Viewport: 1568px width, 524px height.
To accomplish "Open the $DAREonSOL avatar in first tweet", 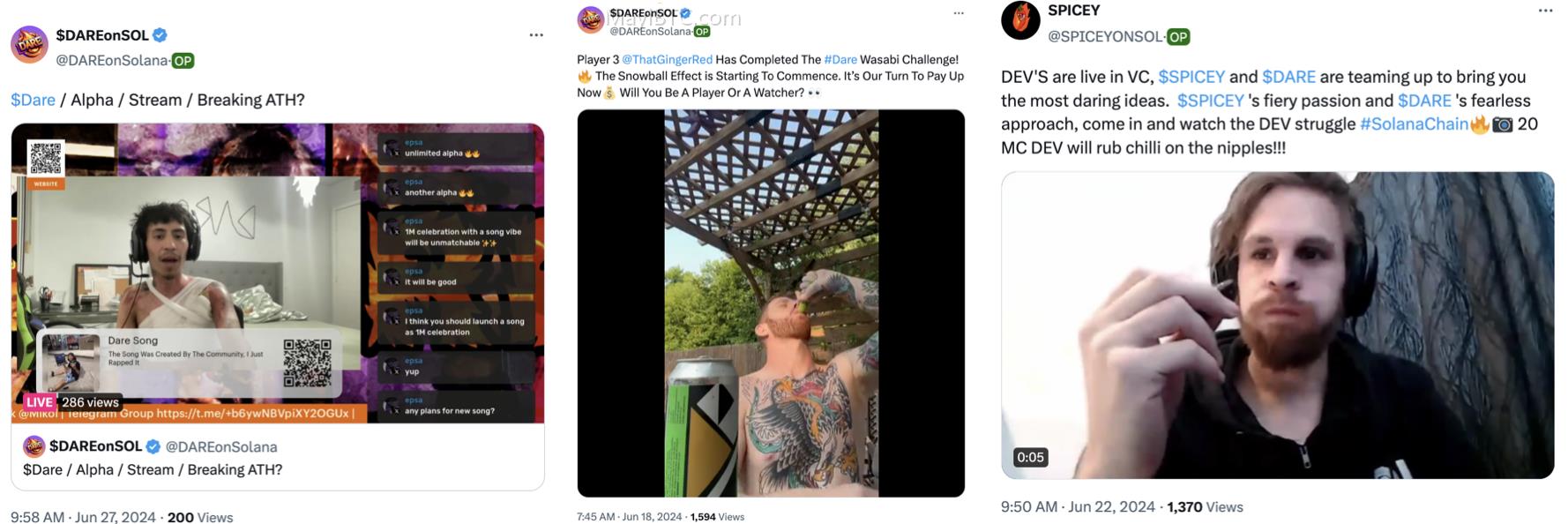I will tap(29, 44).
